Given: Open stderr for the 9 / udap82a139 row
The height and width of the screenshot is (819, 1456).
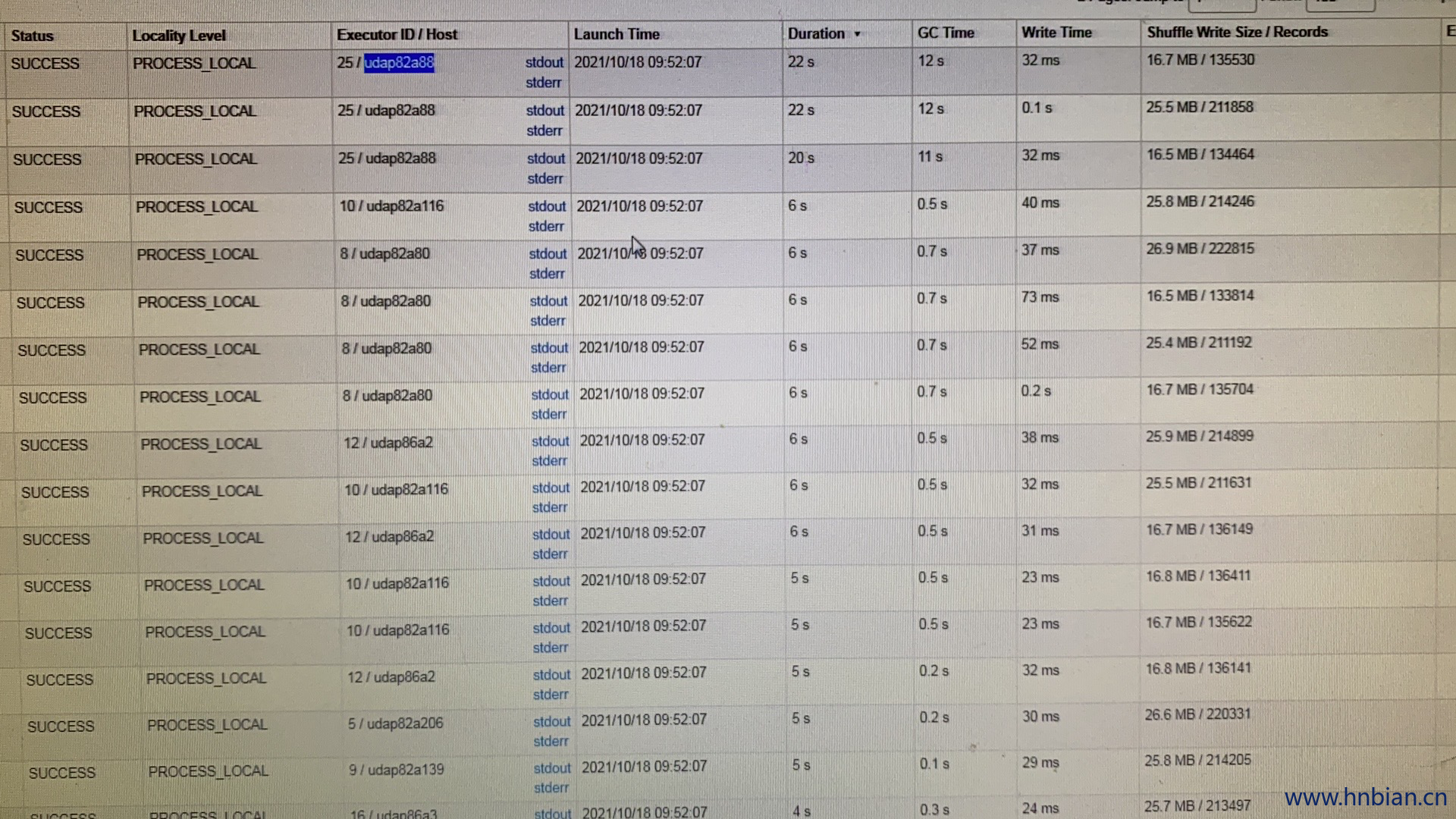Looking at the screenshot, I should point(551,789).
